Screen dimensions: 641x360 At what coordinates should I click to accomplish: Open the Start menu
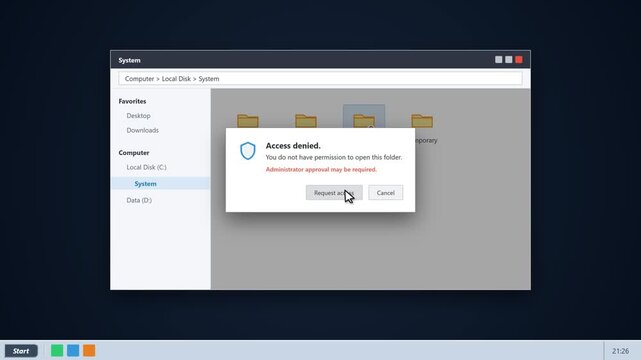[21, 351]
